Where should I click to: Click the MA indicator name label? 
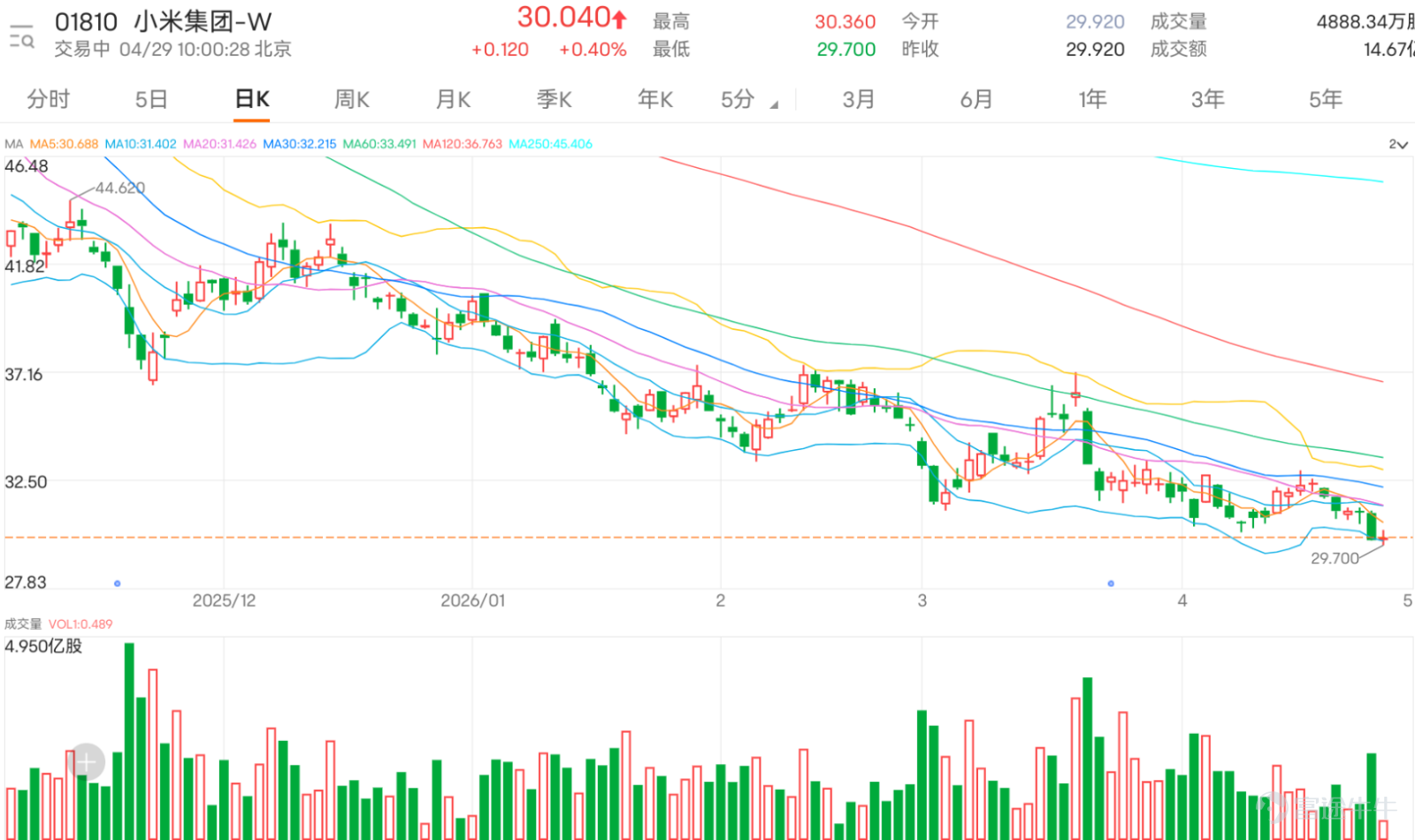pyautogui.click(x=14, y=144)
